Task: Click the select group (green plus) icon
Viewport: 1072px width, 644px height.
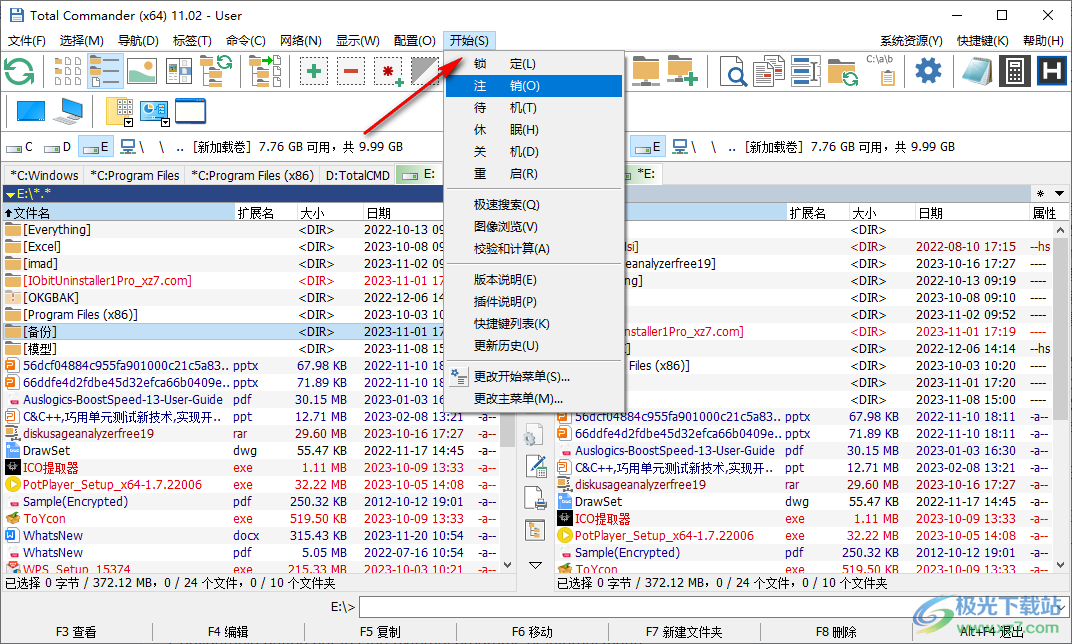Action: pyautogui.click(x=314, y=71)
